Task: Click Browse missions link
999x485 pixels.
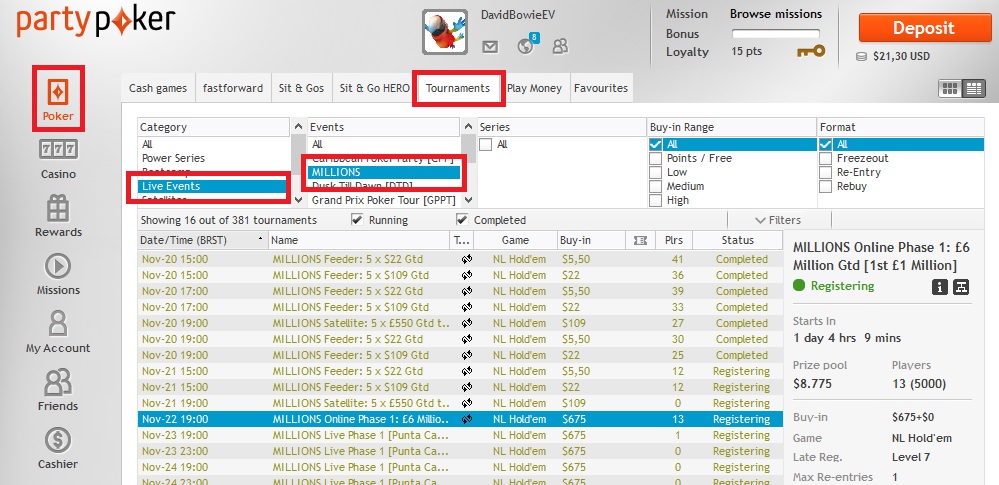Action: [776, 14]
